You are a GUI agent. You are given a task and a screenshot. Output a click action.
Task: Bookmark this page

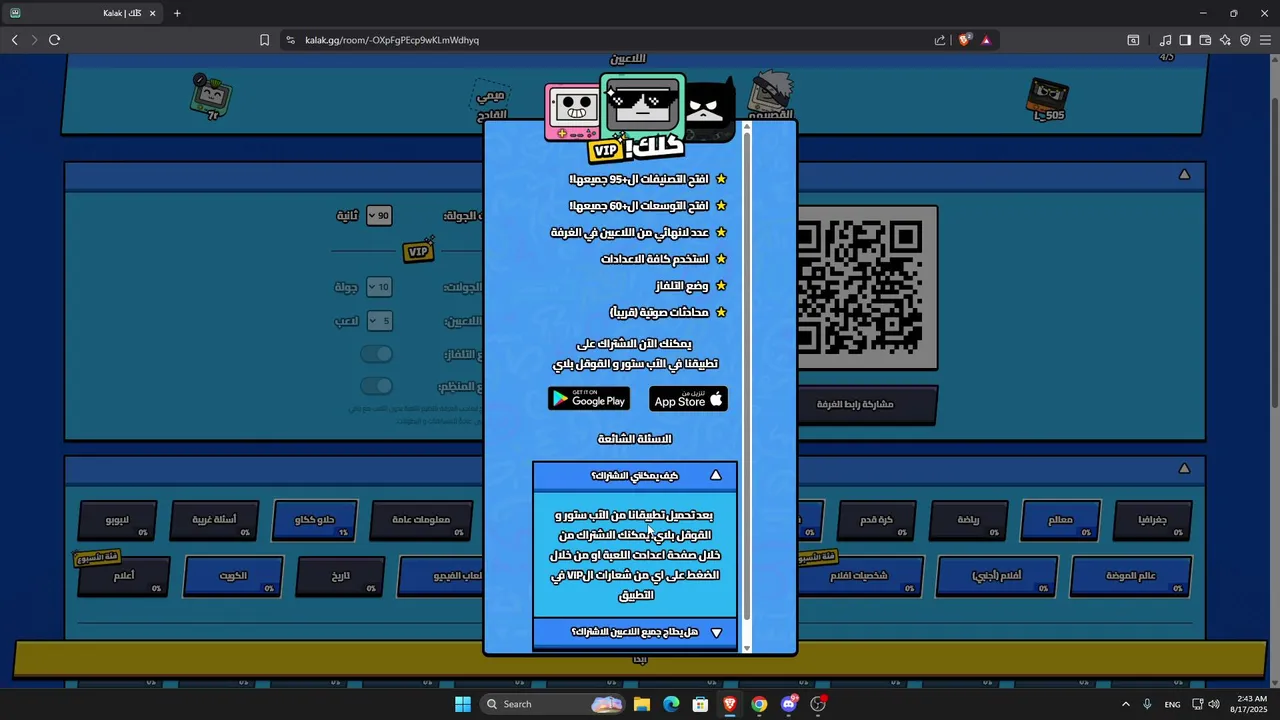click(264, 40)
